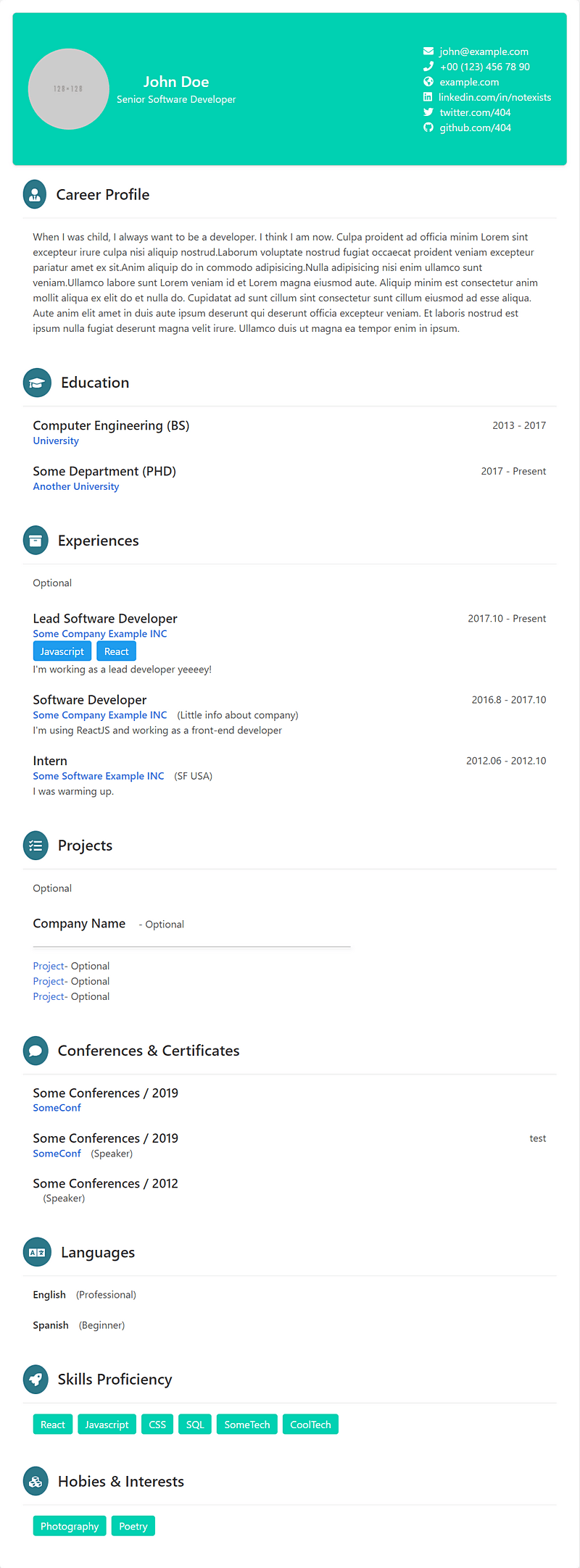Click the globe icon next to example.com
Image resolution: width=580 pixels, height=1568 pixels.
[x=428, y=82]
